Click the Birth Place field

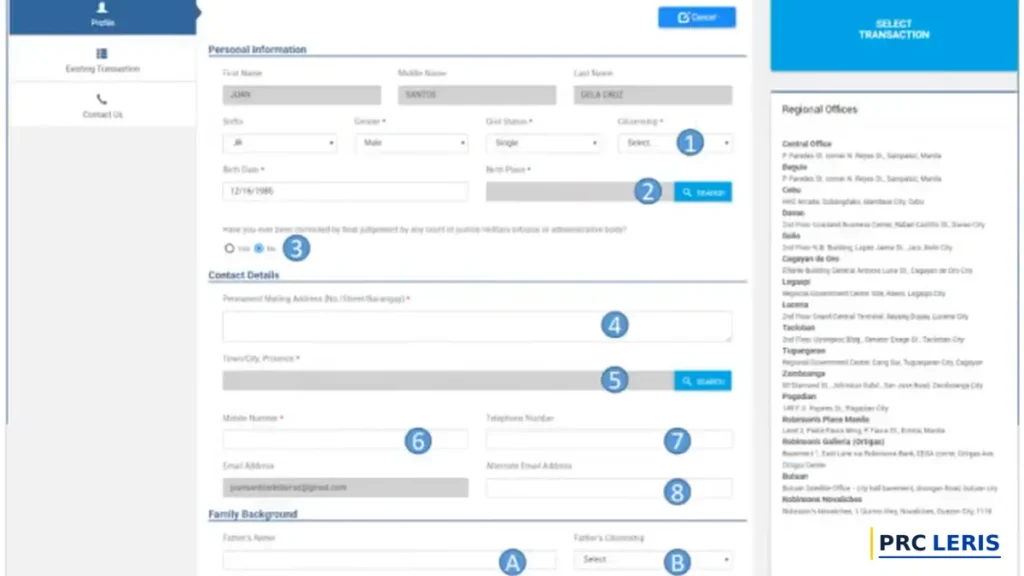pyautogui.click(x=580, y=191)
